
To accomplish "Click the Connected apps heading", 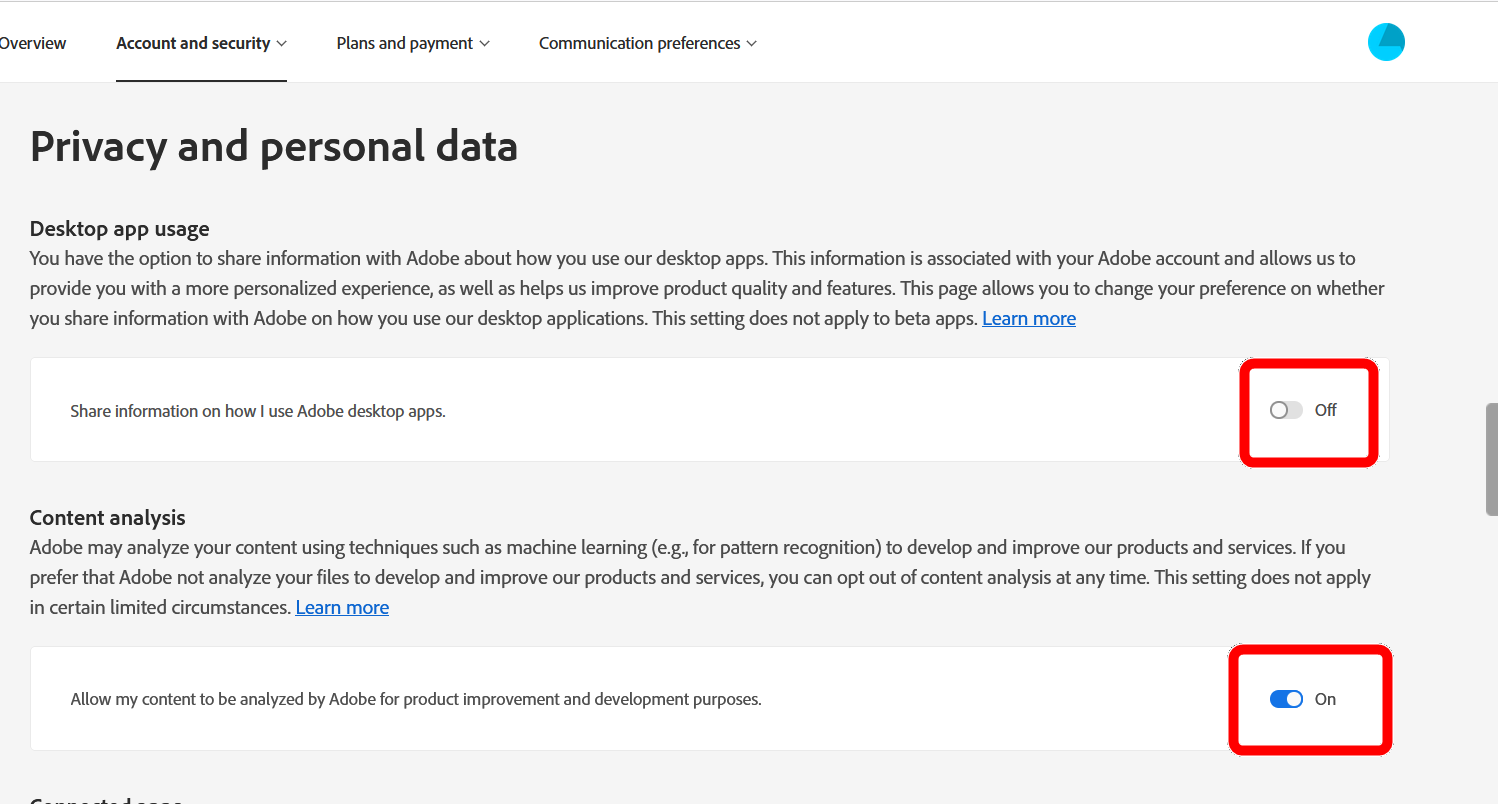I will (105, 799).
